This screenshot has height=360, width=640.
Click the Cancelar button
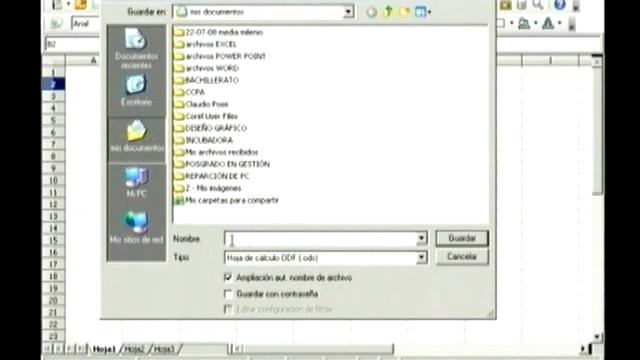(462, 257)
